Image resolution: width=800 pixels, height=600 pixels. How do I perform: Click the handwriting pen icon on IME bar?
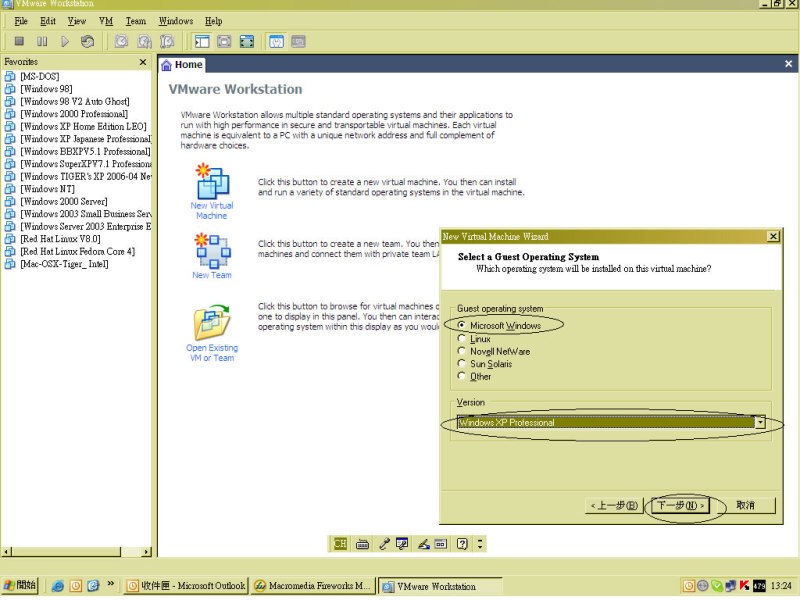[x=423, y=544]
